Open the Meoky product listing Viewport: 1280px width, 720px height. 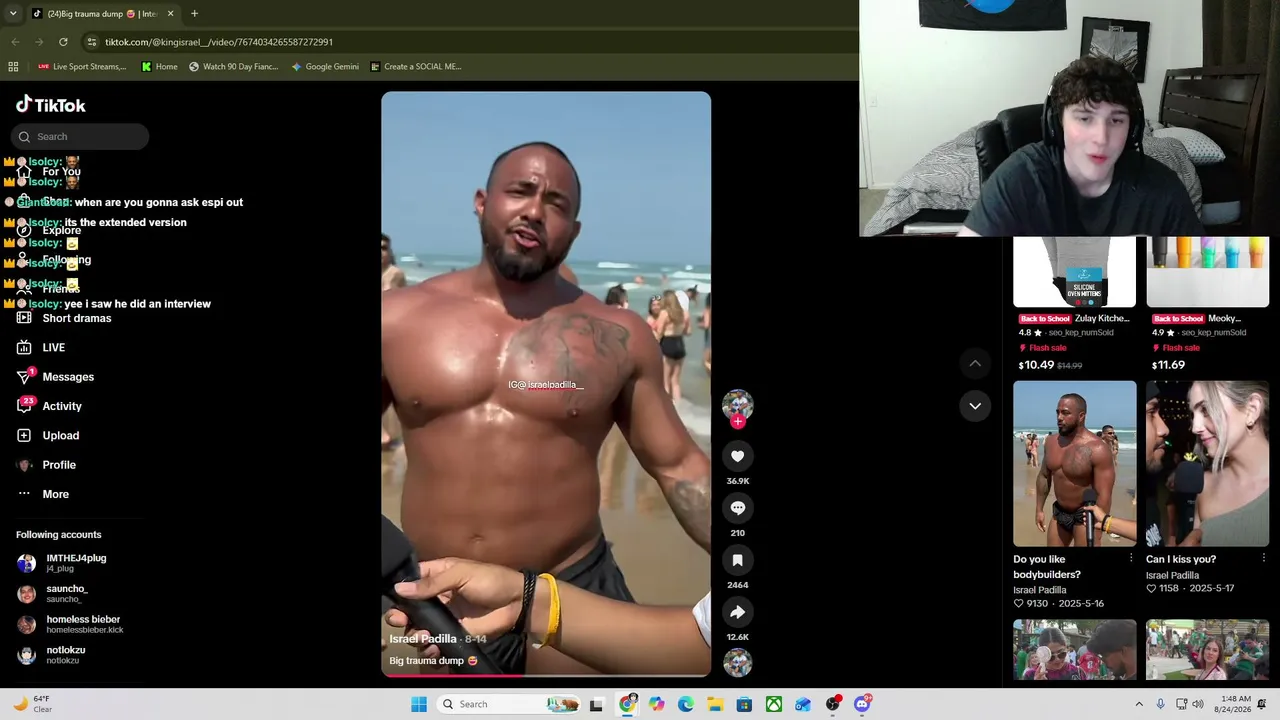(x=1208, y=304)
